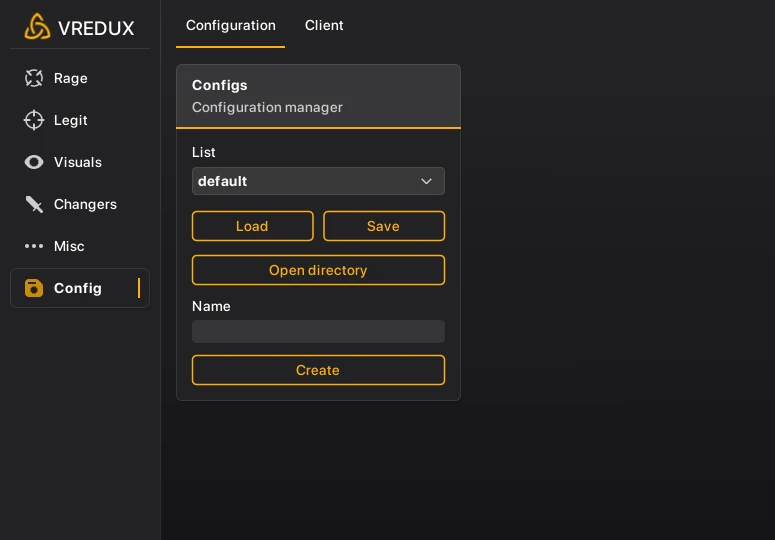Open Misc using the three-dots icon
The height and width of the screenshot is (540, 775).
click(34, 246)
